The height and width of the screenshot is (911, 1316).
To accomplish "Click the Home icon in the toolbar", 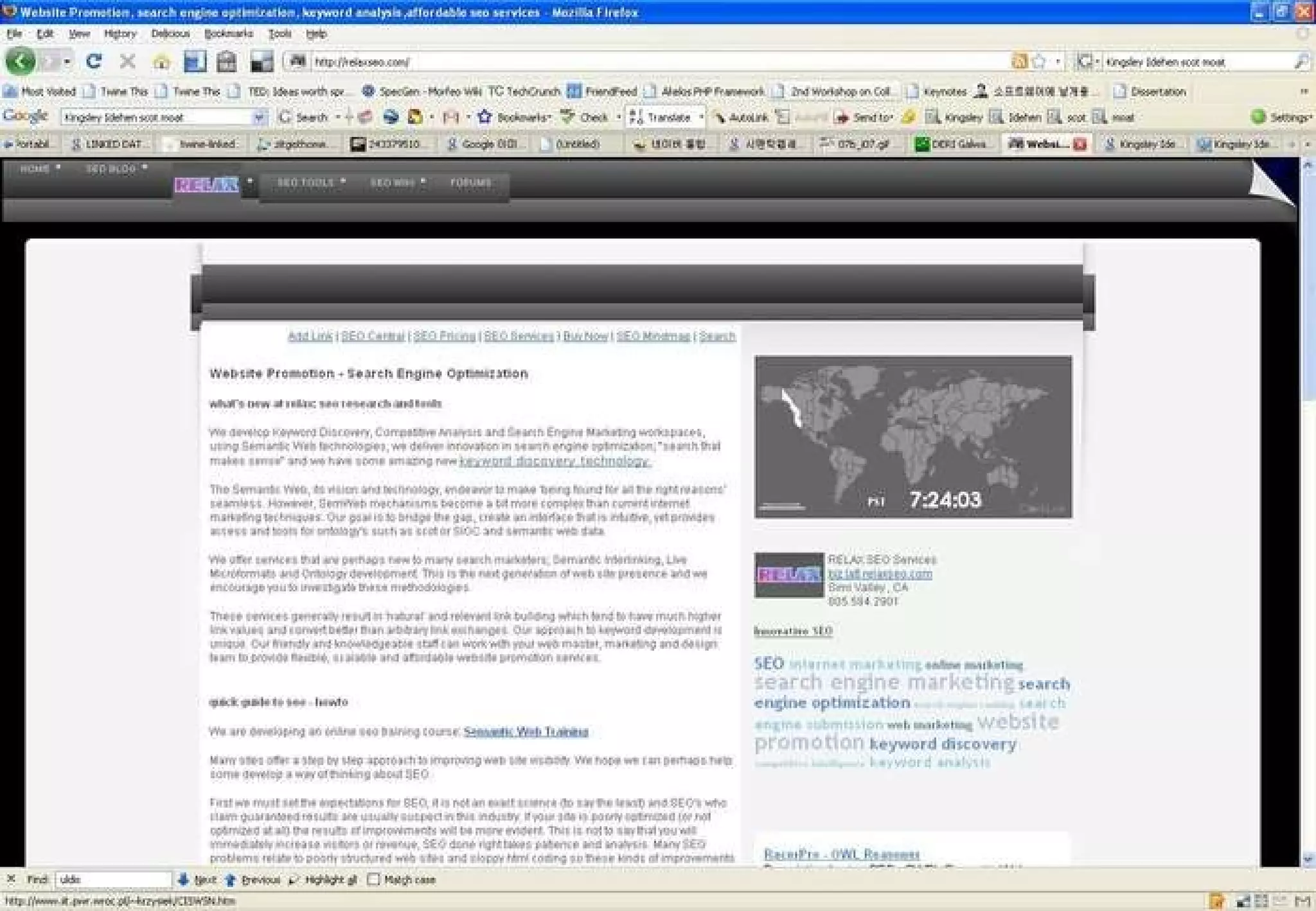I will [x=161, y=62].
